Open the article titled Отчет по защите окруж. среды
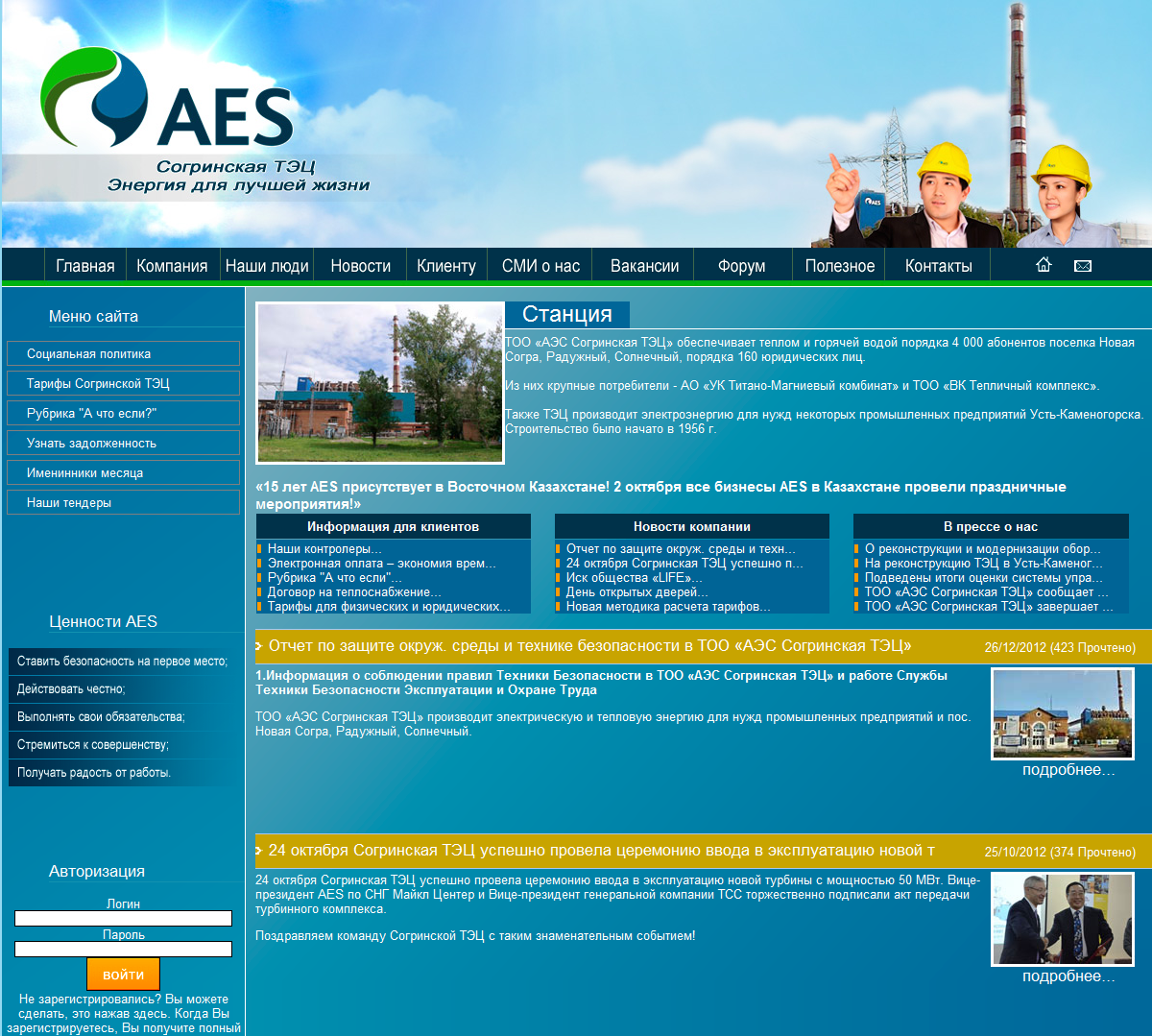Image resolution: width=1152 pixels, height=1036 pixels. click(x=590, y=646)
